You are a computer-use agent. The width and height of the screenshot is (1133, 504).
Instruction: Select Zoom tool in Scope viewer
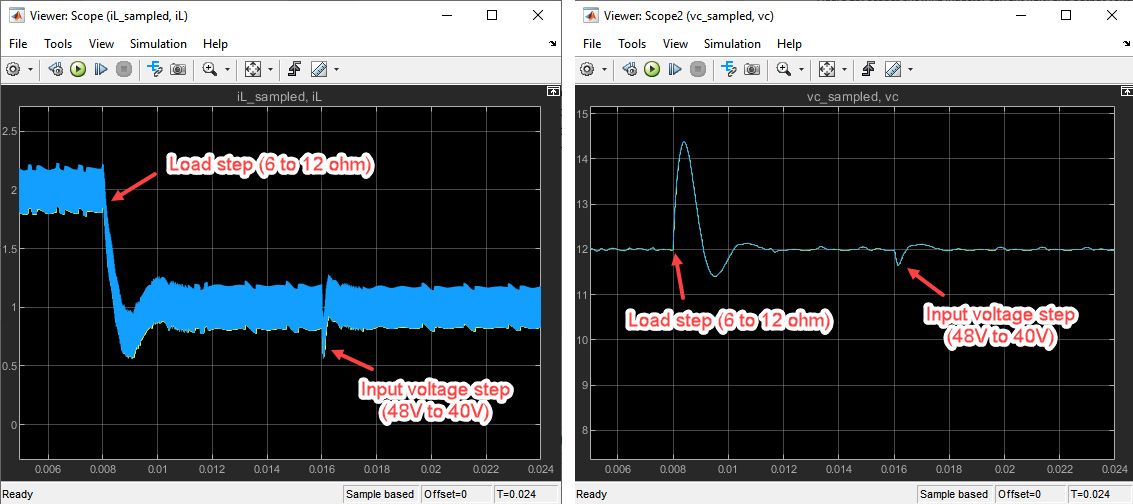[x=210, y=69]
